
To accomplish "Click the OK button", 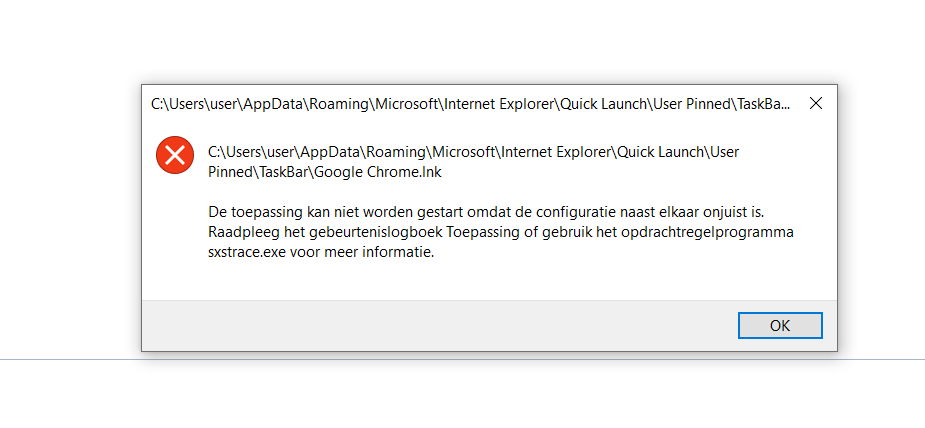I will coord(780,325).
